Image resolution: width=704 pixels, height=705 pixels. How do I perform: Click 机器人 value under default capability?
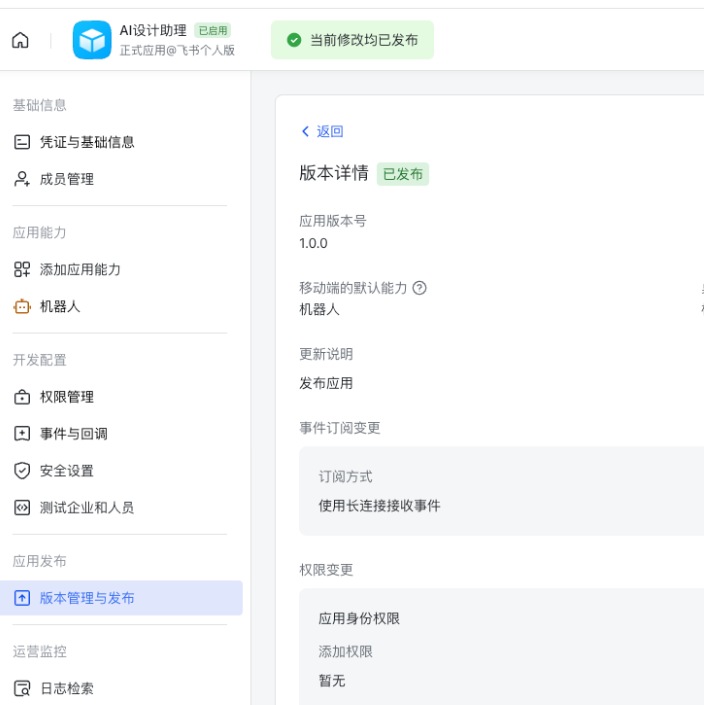click(320, 309)
